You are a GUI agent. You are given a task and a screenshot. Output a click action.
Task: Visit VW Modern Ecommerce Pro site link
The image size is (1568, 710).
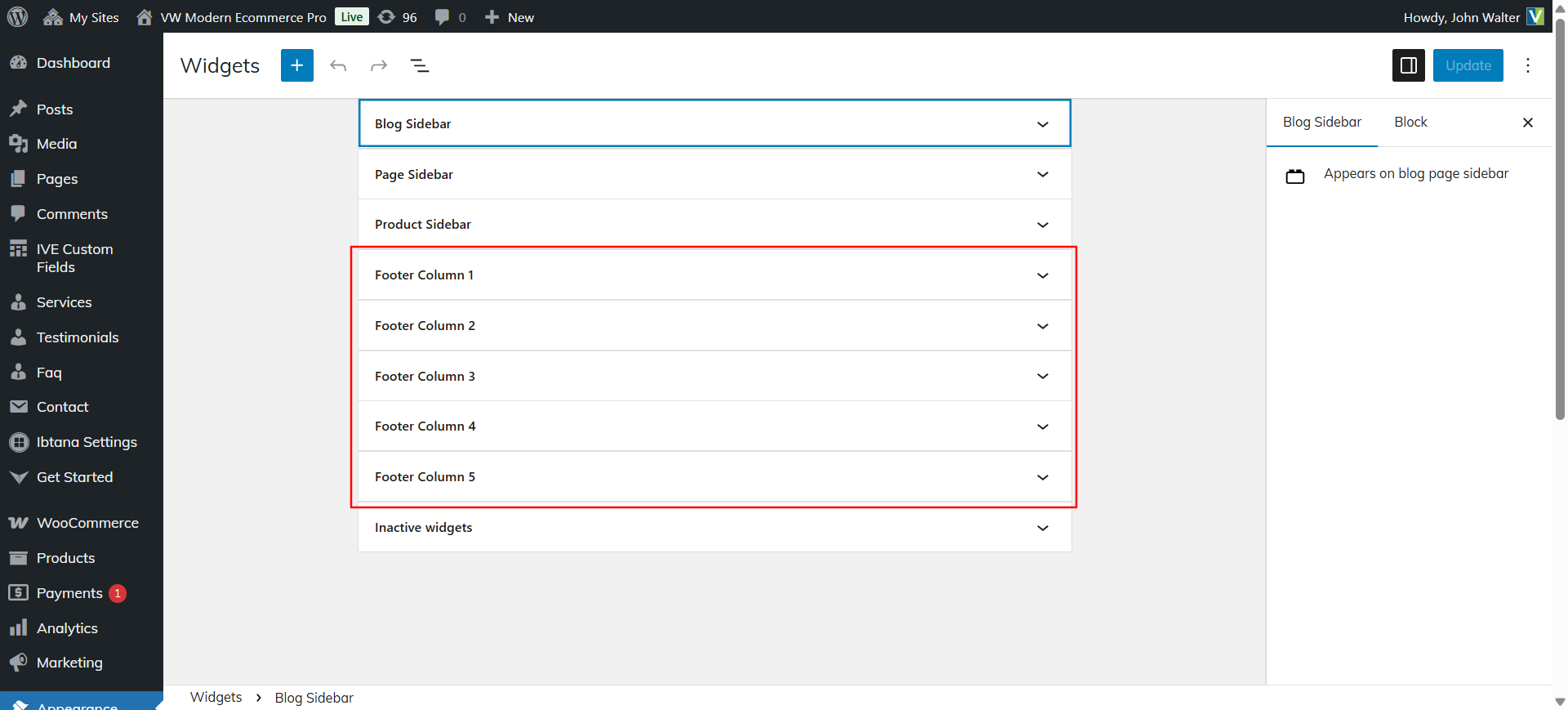(231, 17)
